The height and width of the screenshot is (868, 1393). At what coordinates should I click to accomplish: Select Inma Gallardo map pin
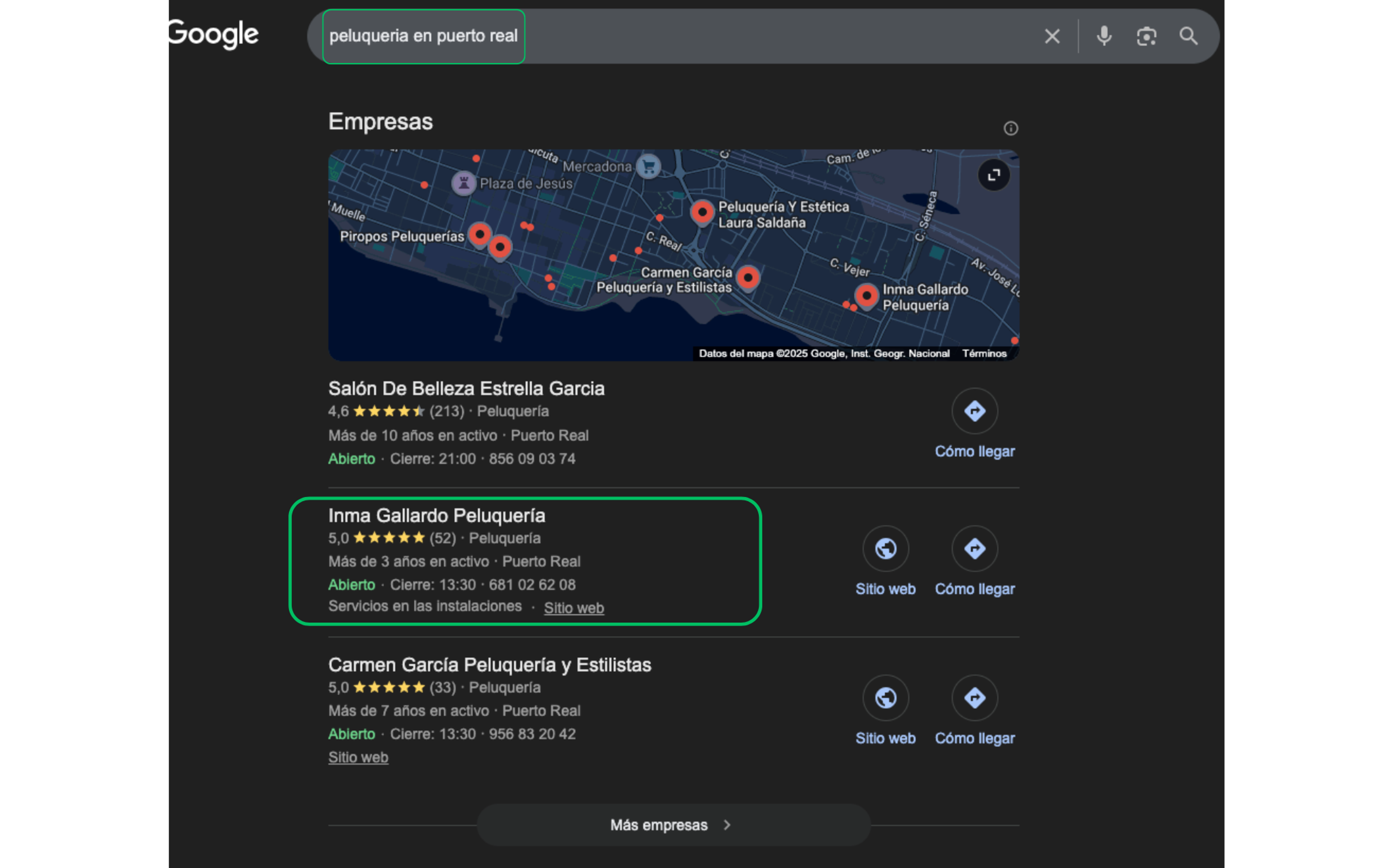tap(867, 297)
